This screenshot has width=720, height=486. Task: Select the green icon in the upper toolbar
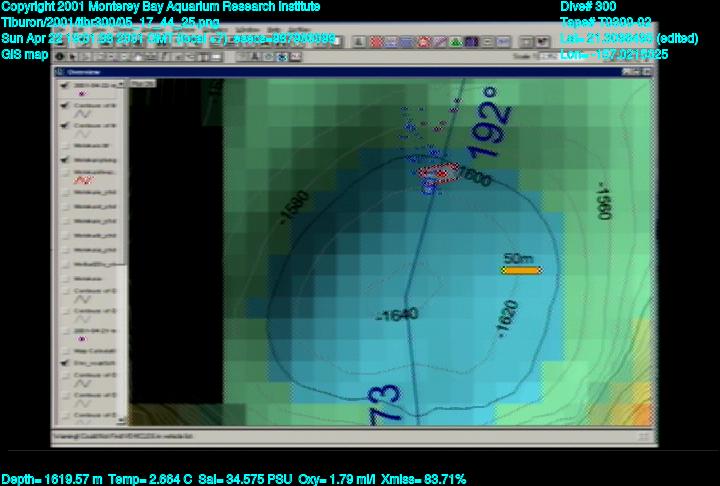tap(455, 42)
